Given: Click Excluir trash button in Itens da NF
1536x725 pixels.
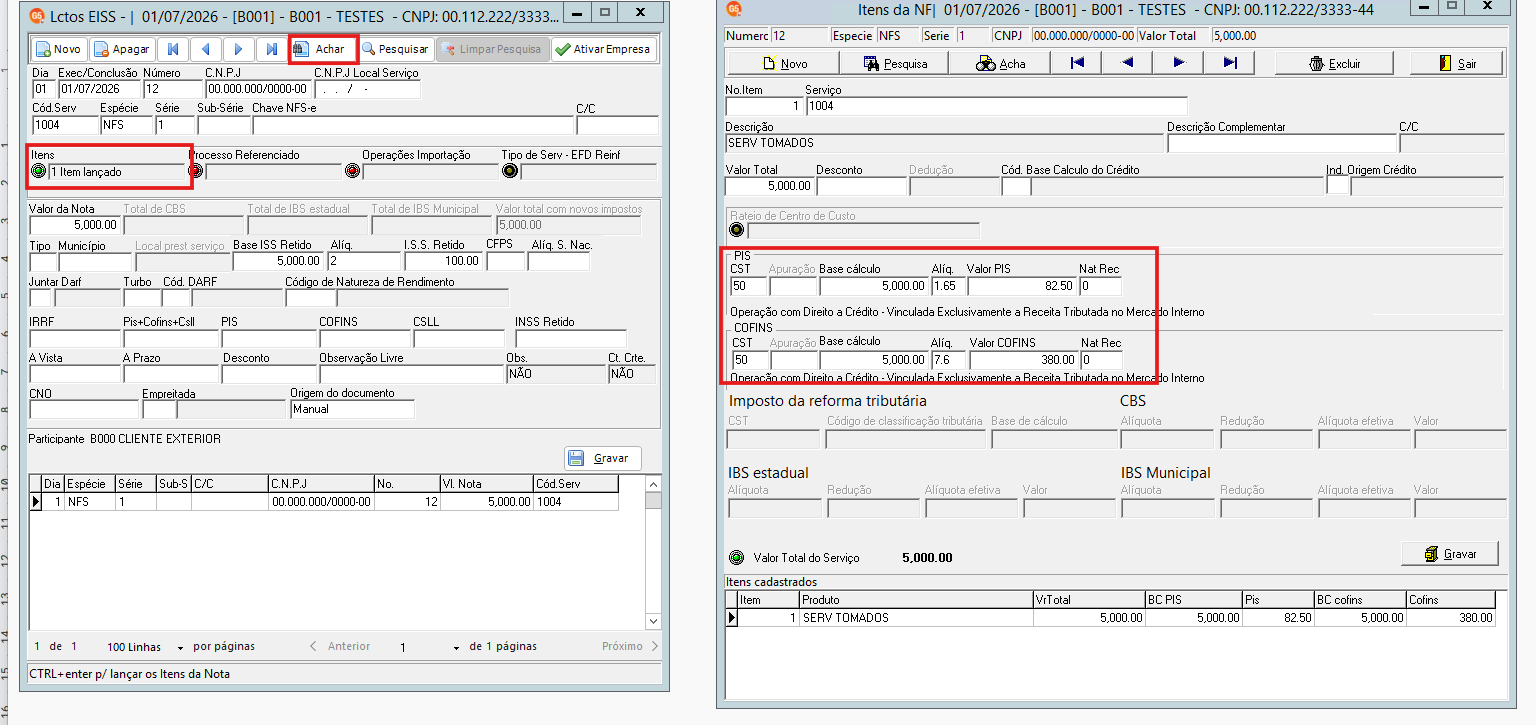Looking at the screenshot, I should (1335, 63).
